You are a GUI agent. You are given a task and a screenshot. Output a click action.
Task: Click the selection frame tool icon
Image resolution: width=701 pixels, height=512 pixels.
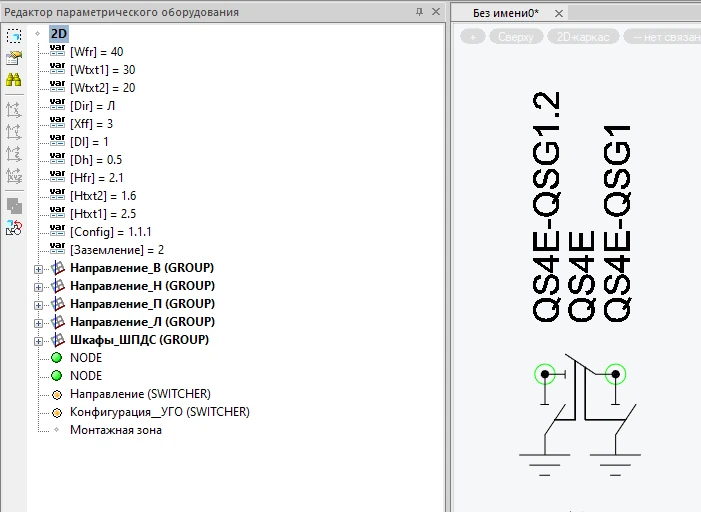click(x=14, y=35)
